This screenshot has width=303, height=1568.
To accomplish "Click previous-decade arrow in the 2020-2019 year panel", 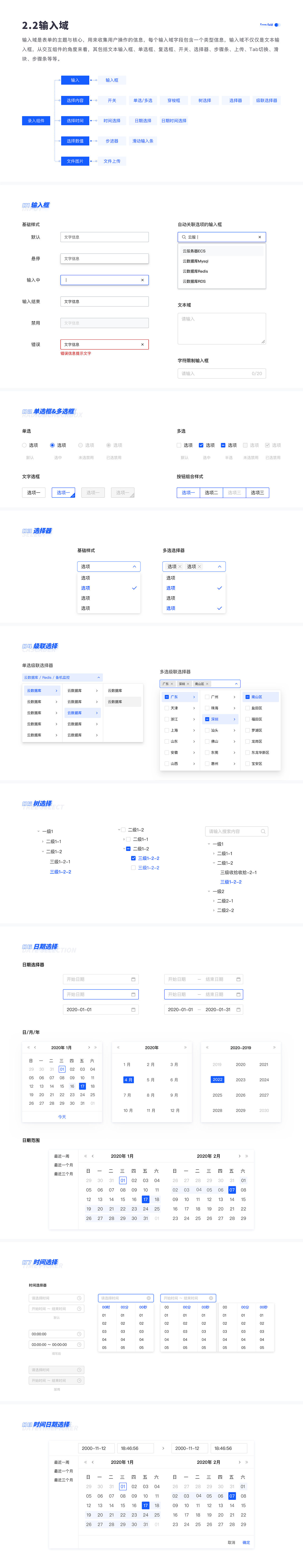I will (x=207, y=1047).
